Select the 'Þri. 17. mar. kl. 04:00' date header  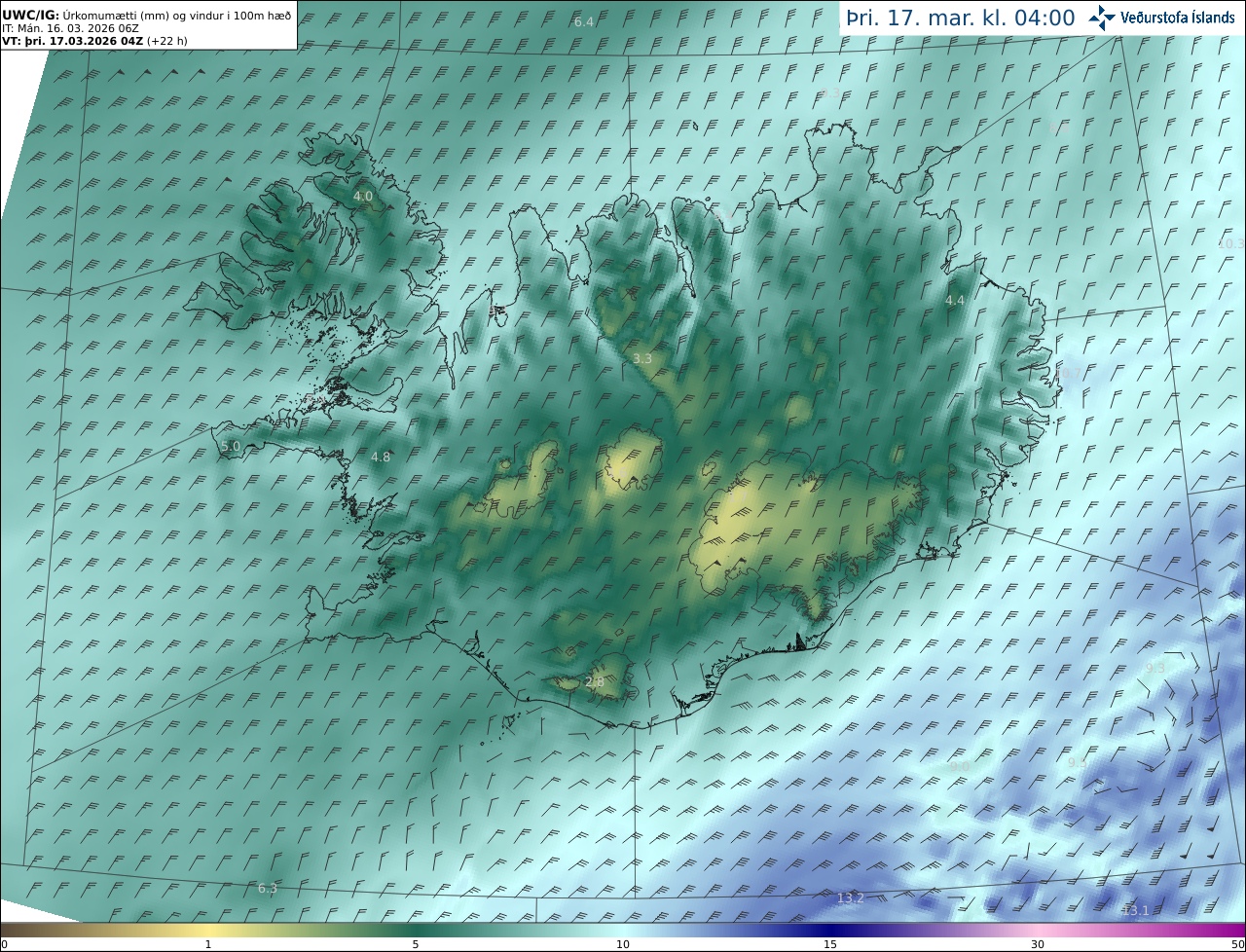pos(961,18)
